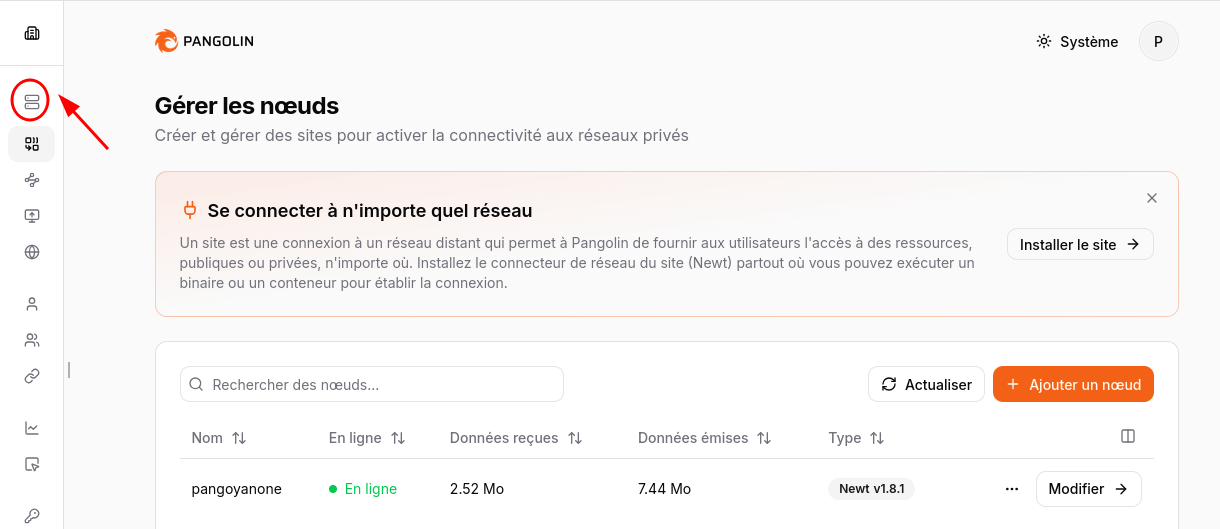Open the globe icon in the sidebar
Viewport: 1220px width, 529px height.
(32, 252)
